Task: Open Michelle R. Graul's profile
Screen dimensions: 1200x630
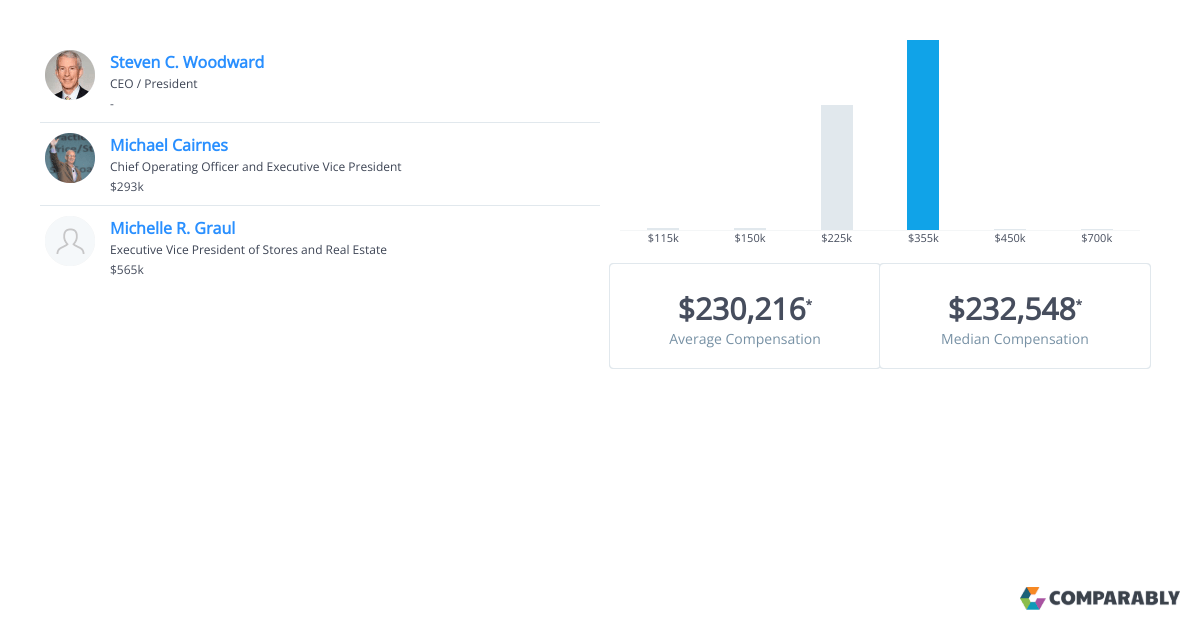Action: click(x=173, y=228)
